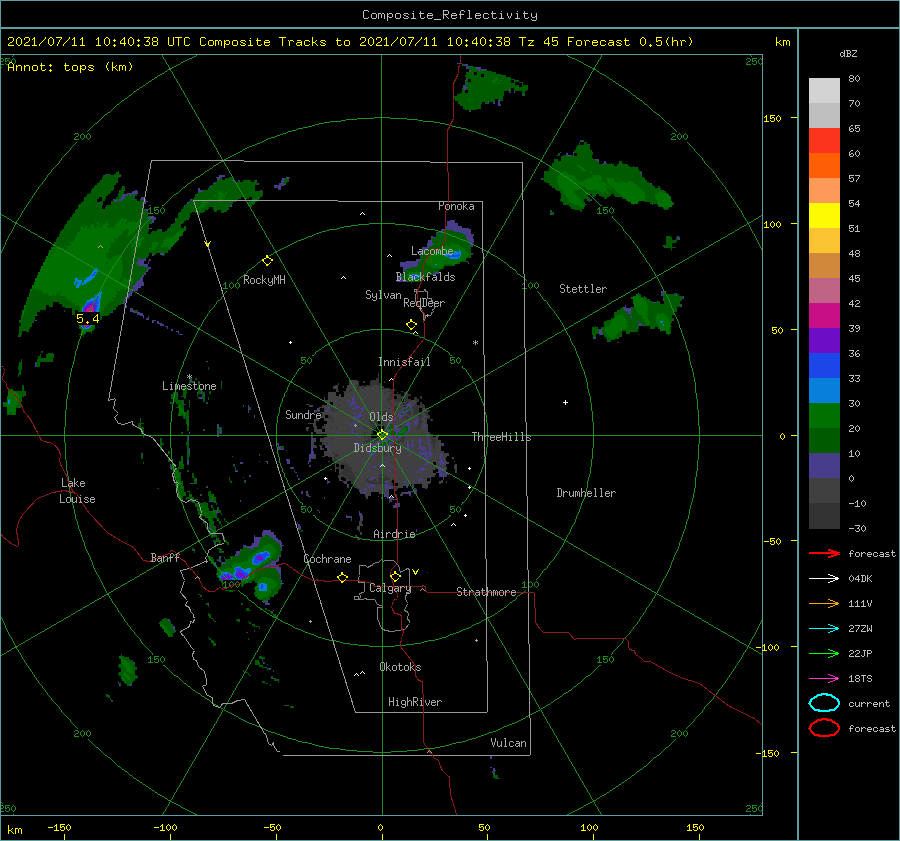Click the yellow diamond marker near RockyMH
Image resolution: width=900 pixels, height=841 pixels.
coord(267,261)
